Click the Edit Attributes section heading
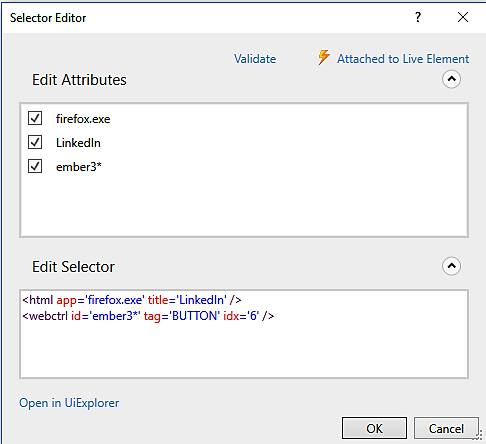This screenshot has width=486, height=444. 79,80
